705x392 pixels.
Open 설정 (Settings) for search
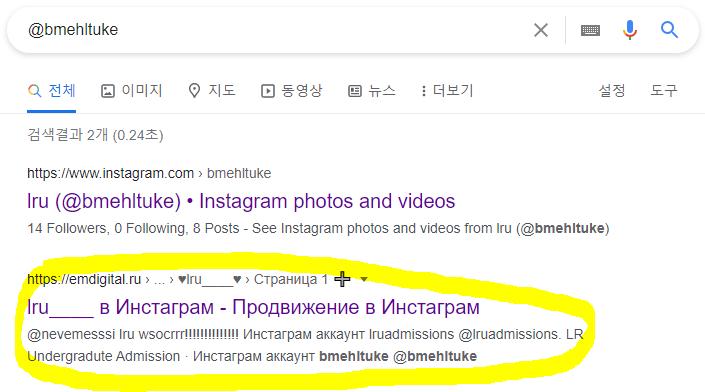pyautogui.click(x=612, y=91)
